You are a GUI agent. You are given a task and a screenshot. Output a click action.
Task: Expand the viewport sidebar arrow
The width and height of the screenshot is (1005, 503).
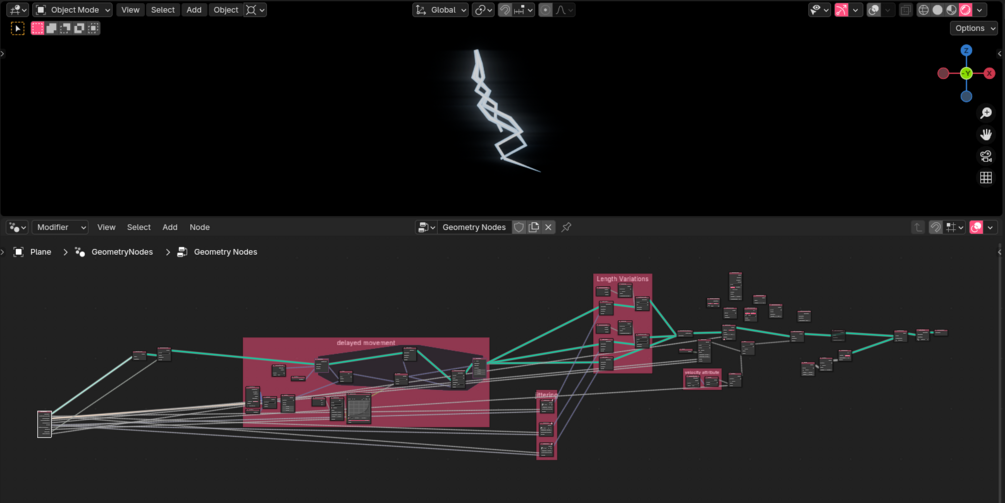pos(1000,54)
